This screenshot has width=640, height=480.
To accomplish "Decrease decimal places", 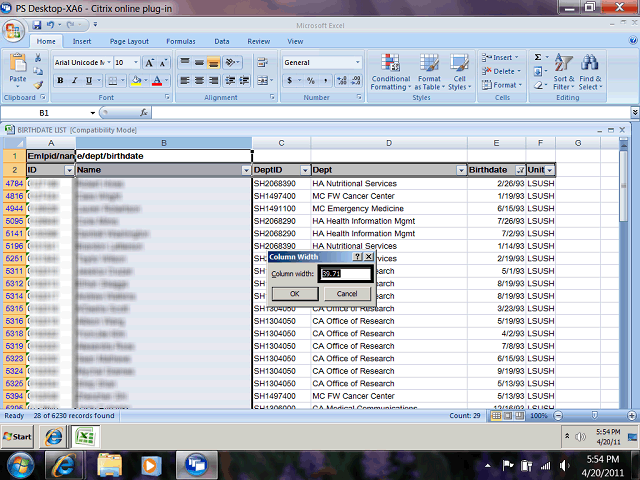I will tap(356, 80).
